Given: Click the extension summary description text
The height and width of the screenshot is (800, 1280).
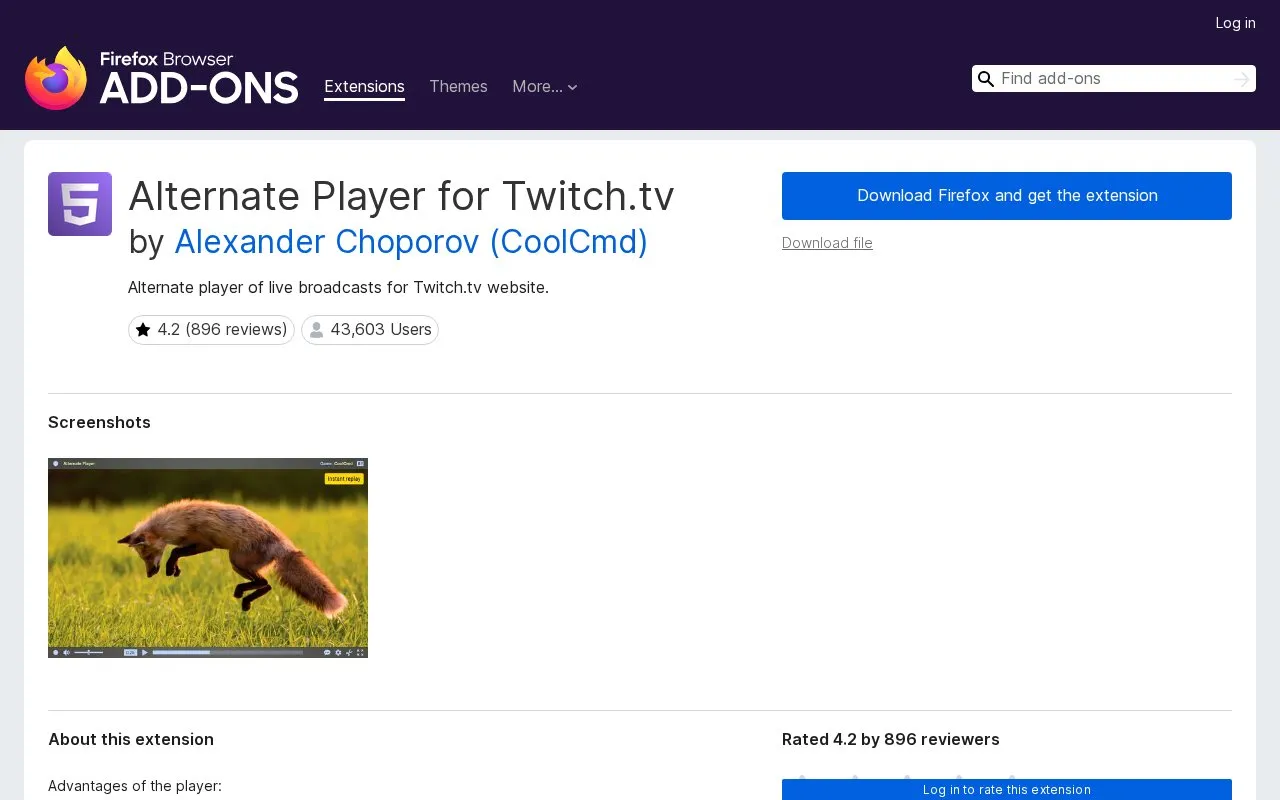Looking at the screenshot, I should 338,288.
